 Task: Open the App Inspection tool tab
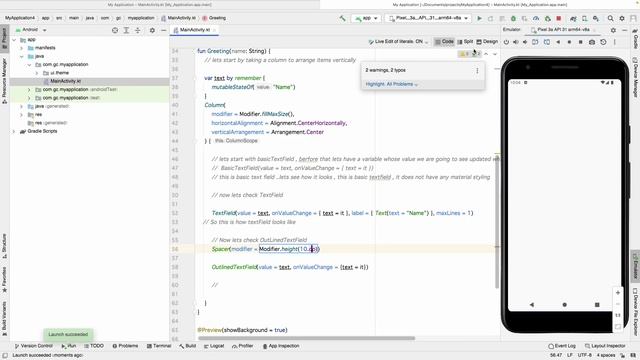[x=281, y=346]
